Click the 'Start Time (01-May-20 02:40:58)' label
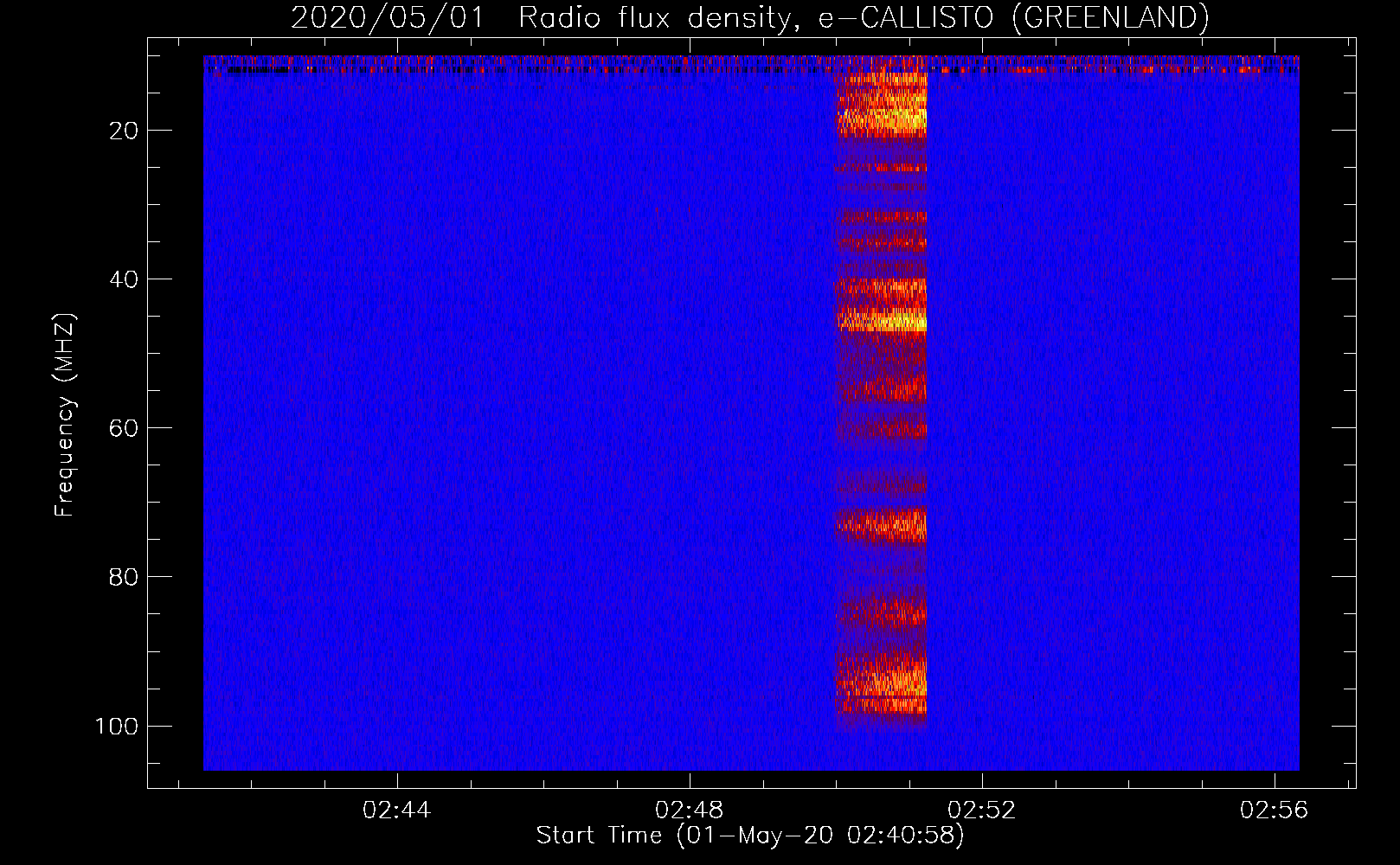The height and width of the screenshot is (865, 1400). click(750, 836)
